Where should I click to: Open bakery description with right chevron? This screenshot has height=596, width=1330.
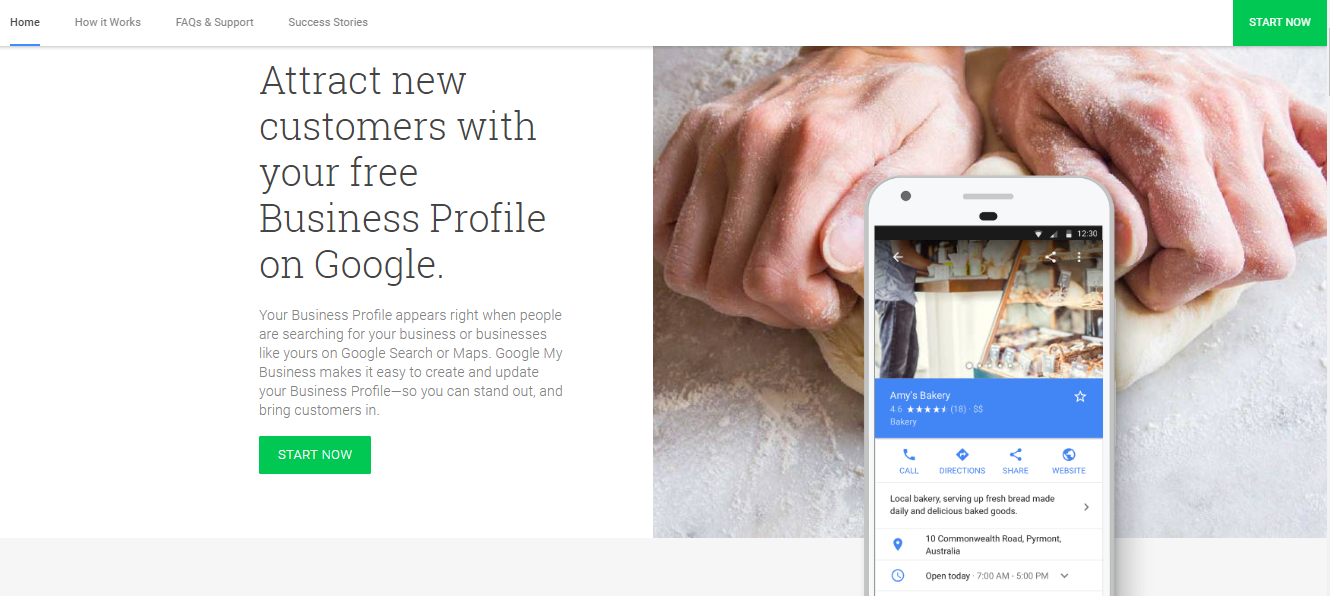pos(1086,507)
